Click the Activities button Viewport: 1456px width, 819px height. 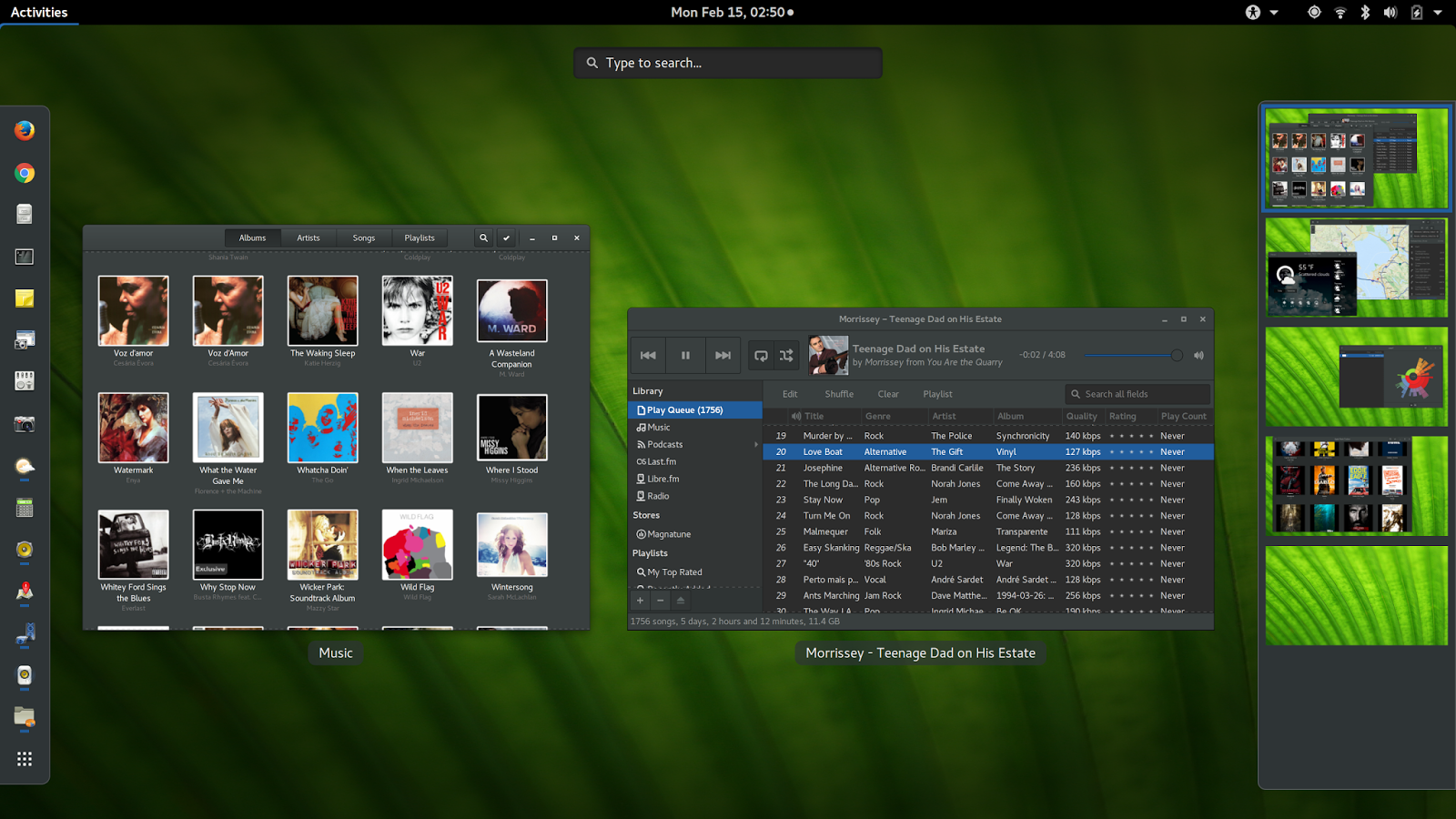coord(39,12)
